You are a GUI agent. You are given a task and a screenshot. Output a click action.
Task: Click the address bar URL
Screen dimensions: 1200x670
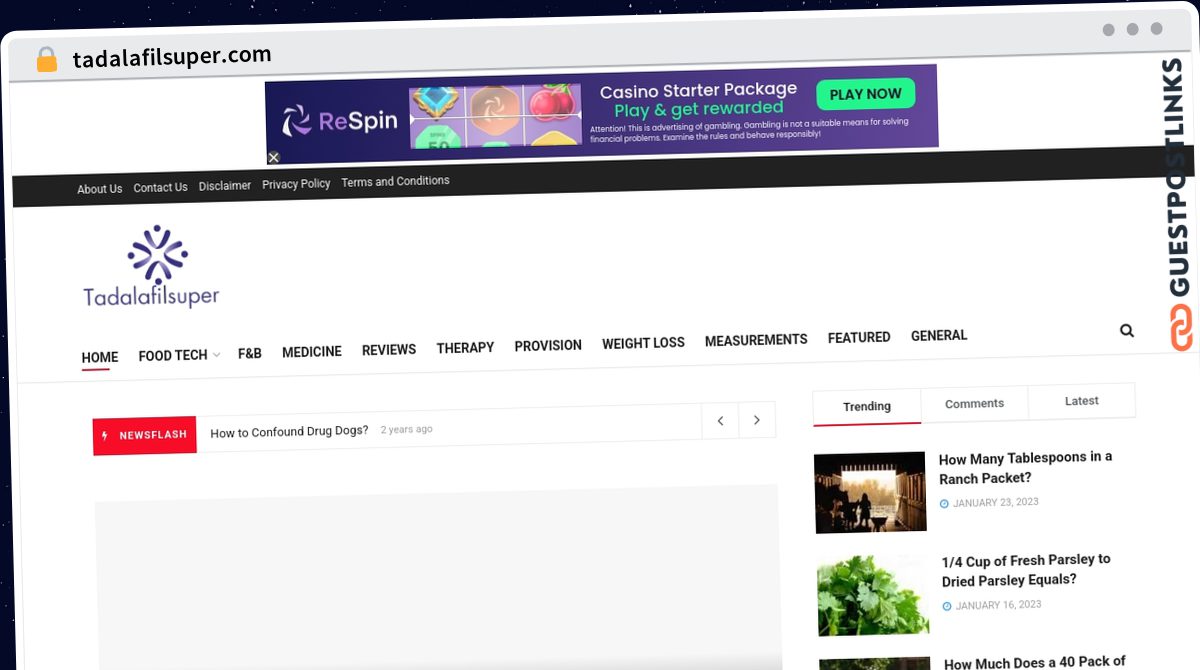click(x=172, y=56)
